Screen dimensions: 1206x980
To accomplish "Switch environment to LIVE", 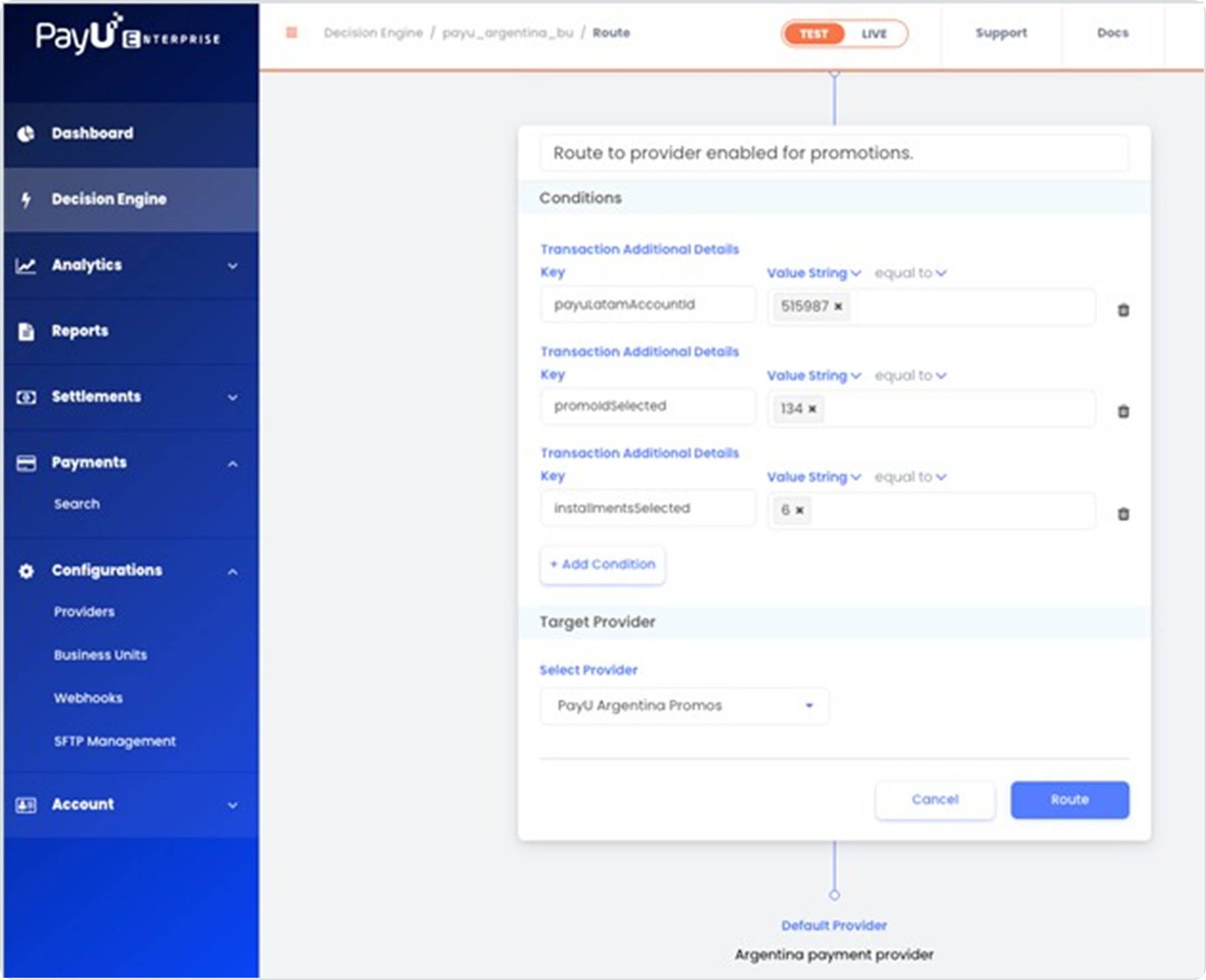I will pyautogui.click(x=874, y=34).
